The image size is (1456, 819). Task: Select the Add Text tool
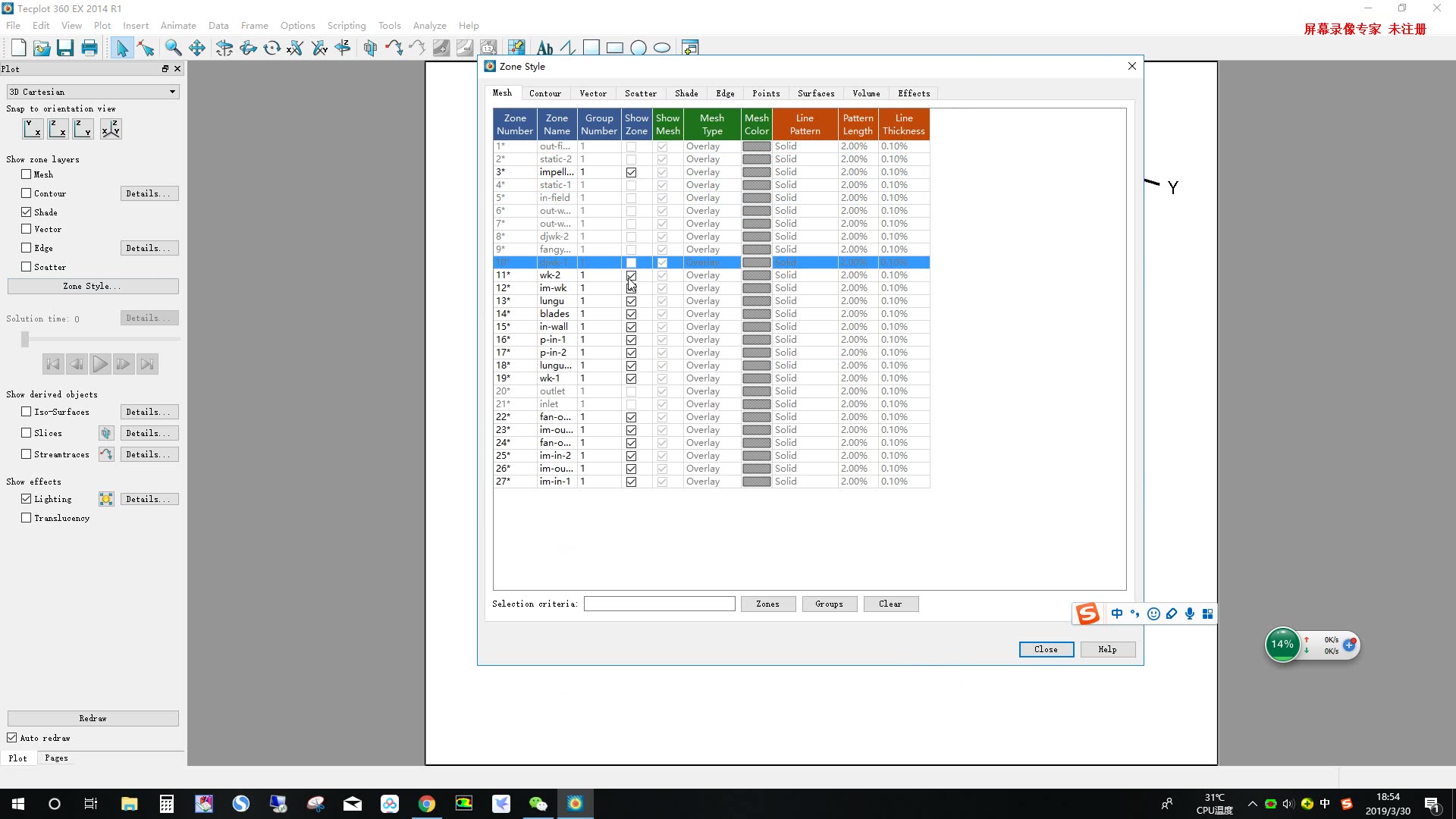(x=544, y=49)
